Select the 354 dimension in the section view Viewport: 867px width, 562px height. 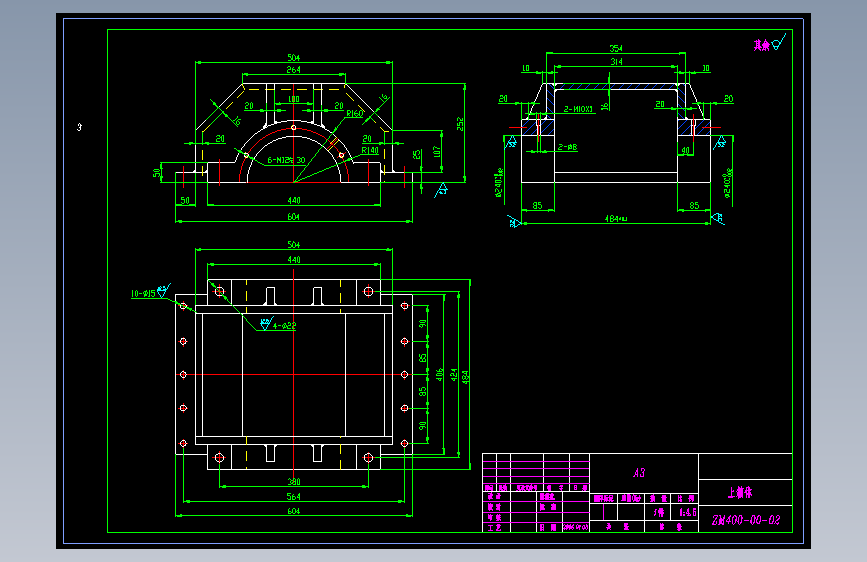click(616, 49)
